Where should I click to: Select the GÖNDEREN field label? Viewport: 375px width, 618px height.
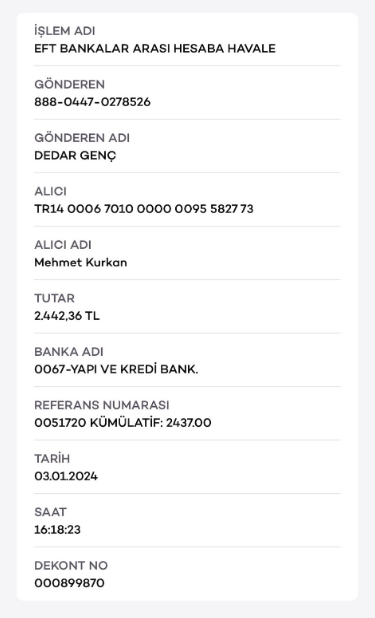click(69, 84)
